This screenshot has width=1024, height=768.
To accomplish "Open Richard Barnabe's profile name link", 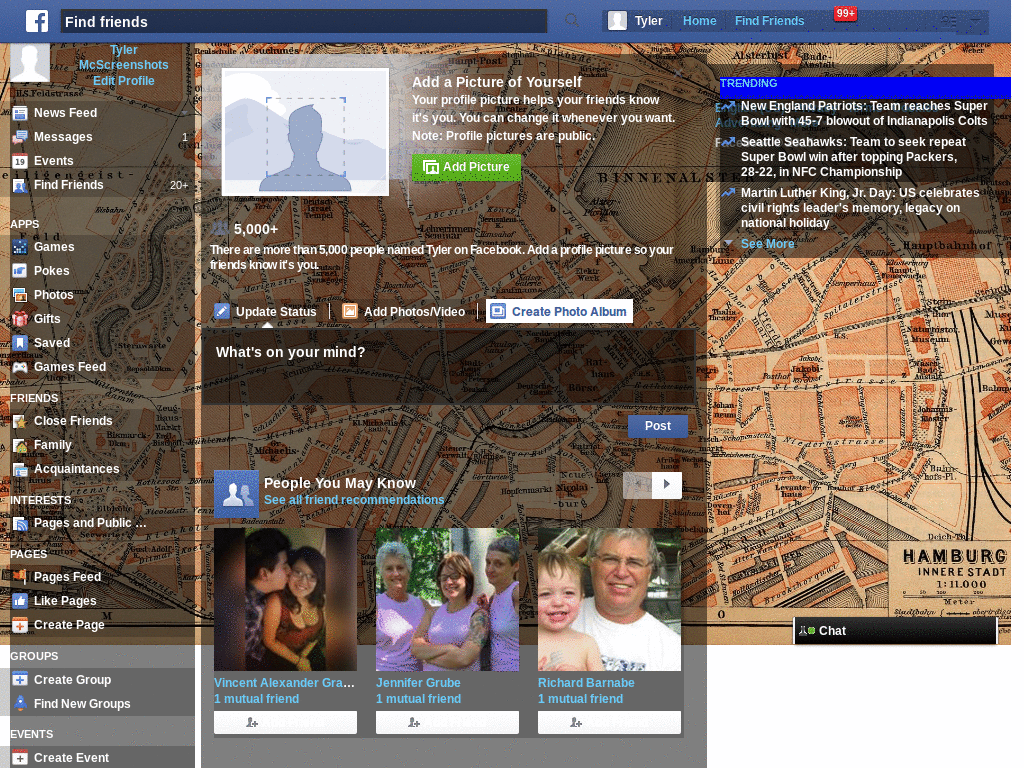I will click(x=586, y=682).
